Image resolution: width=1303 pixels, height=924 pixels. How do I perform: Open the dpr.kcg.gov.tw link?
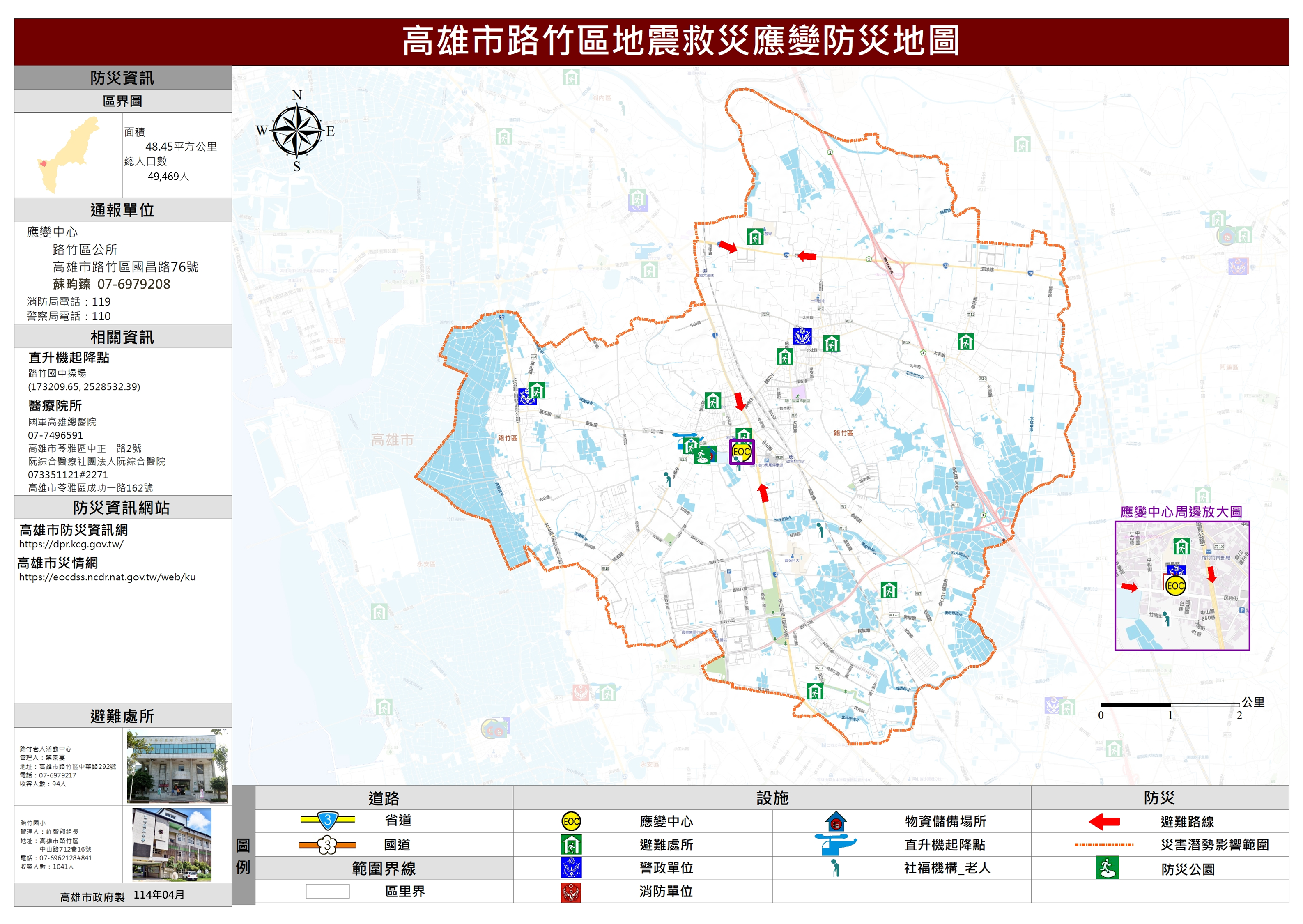tap(71, 544)
